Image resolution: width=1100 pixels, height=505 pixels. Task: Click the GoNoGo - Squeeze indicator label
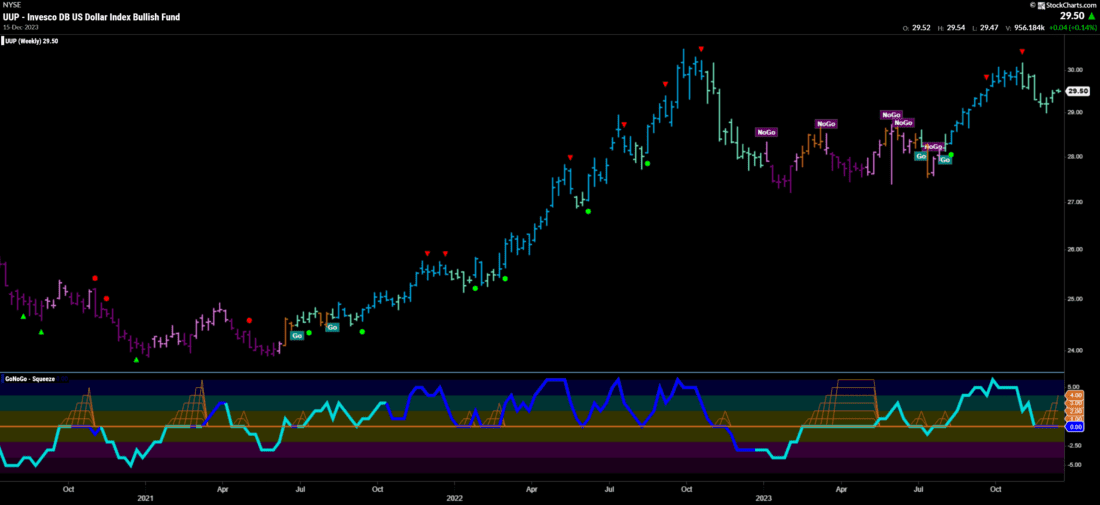coord(29,379)
